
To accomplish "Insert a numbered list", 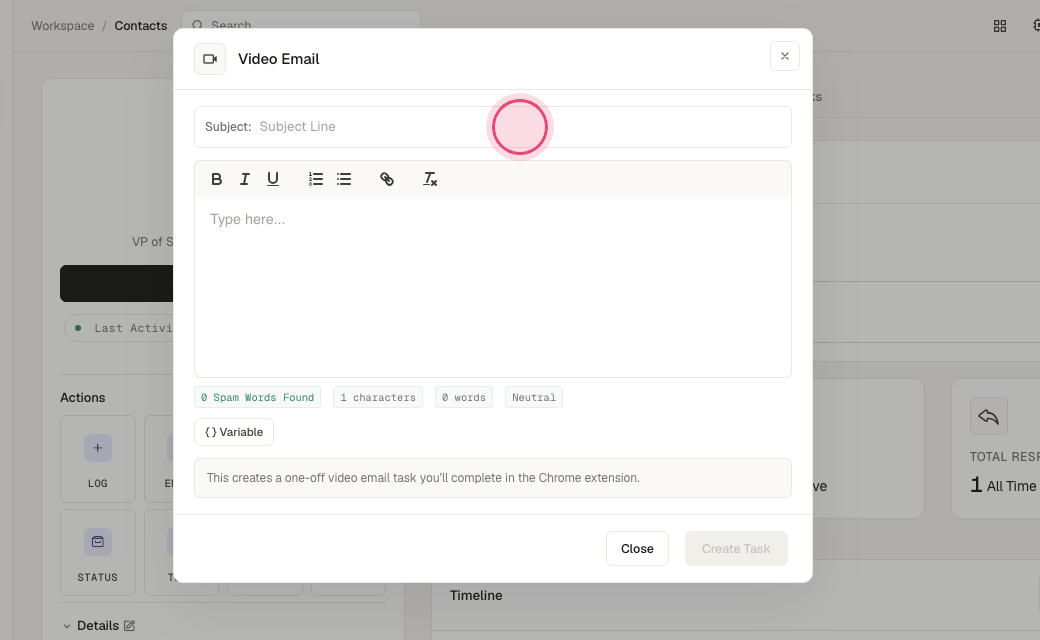I will (316, 179).
